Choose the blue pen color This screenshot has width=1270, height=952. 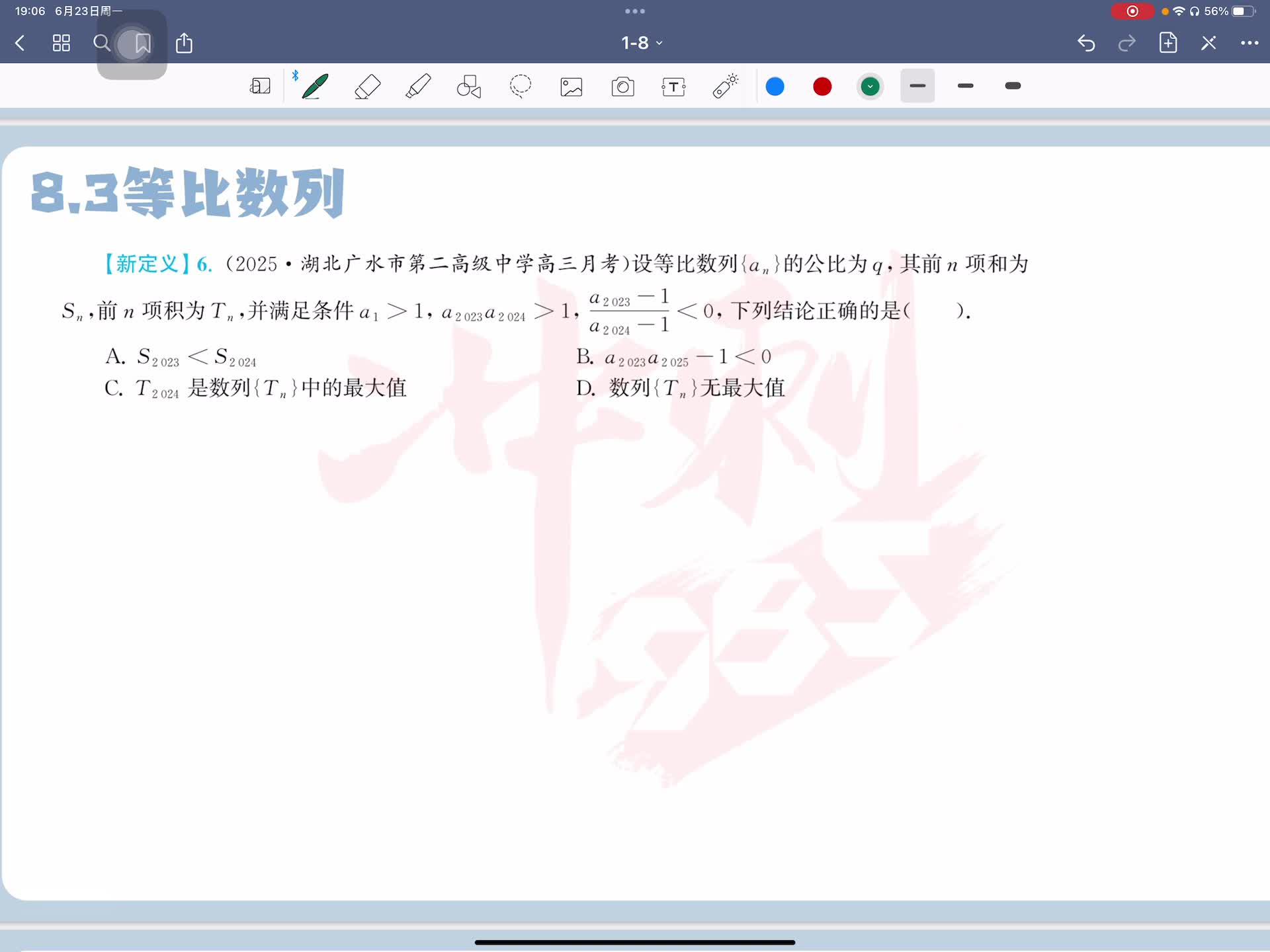tap(775, 87)
